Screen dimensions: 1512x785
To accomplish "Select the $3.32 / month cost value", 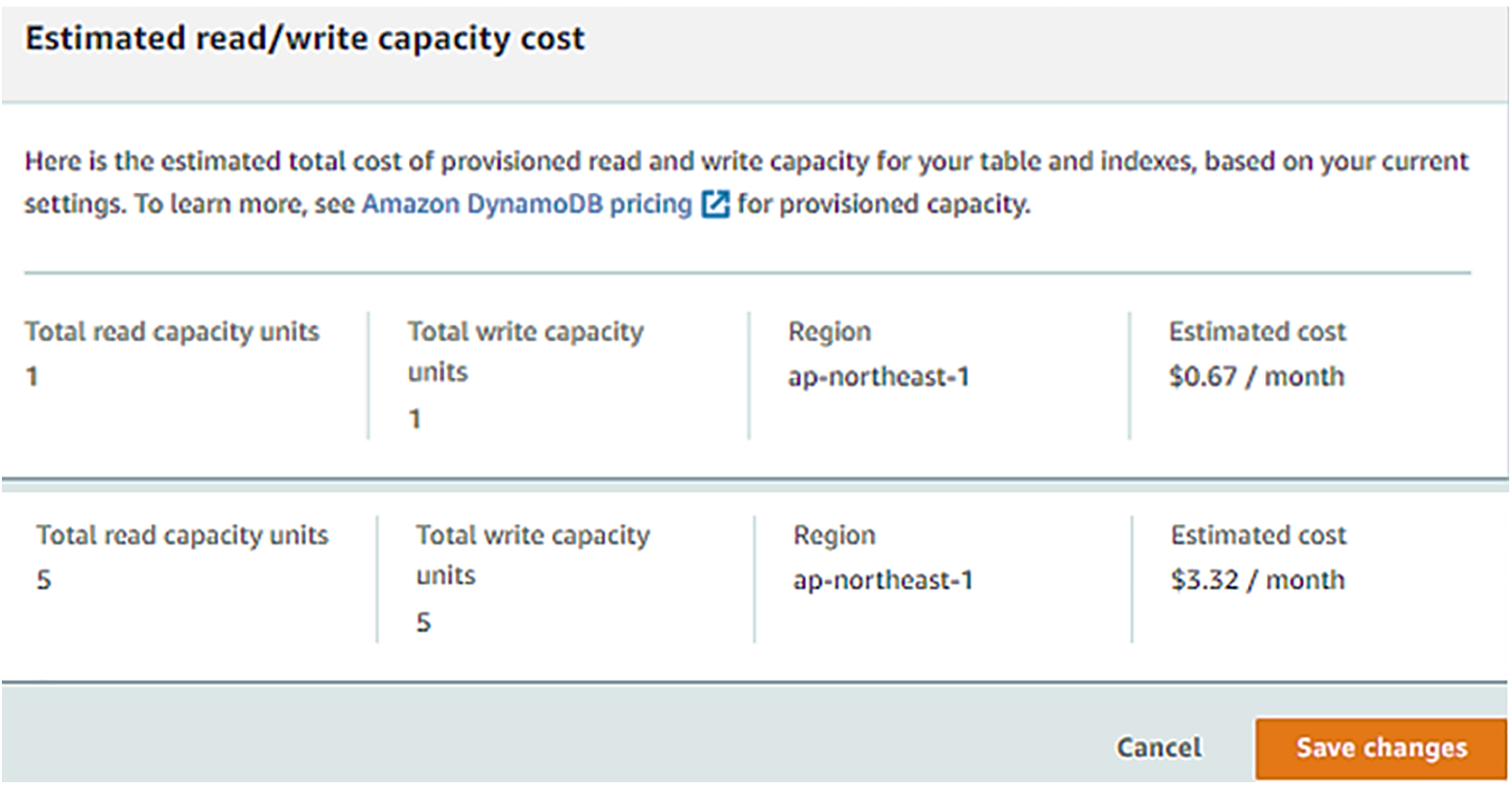I will pyautogui.click(x=1257, y=580).
